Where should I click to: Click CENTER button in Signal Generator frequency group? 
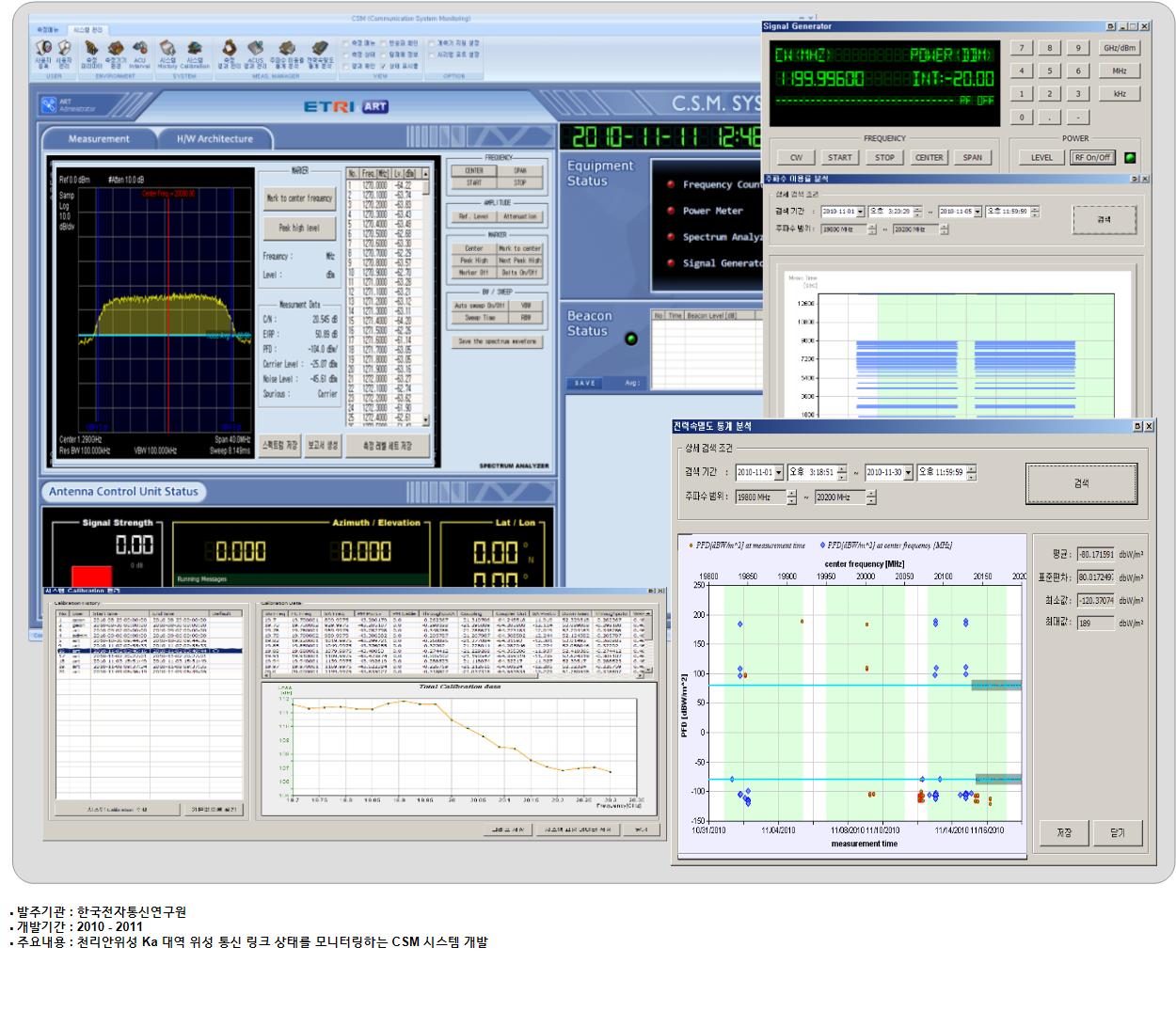pos(930,158)
